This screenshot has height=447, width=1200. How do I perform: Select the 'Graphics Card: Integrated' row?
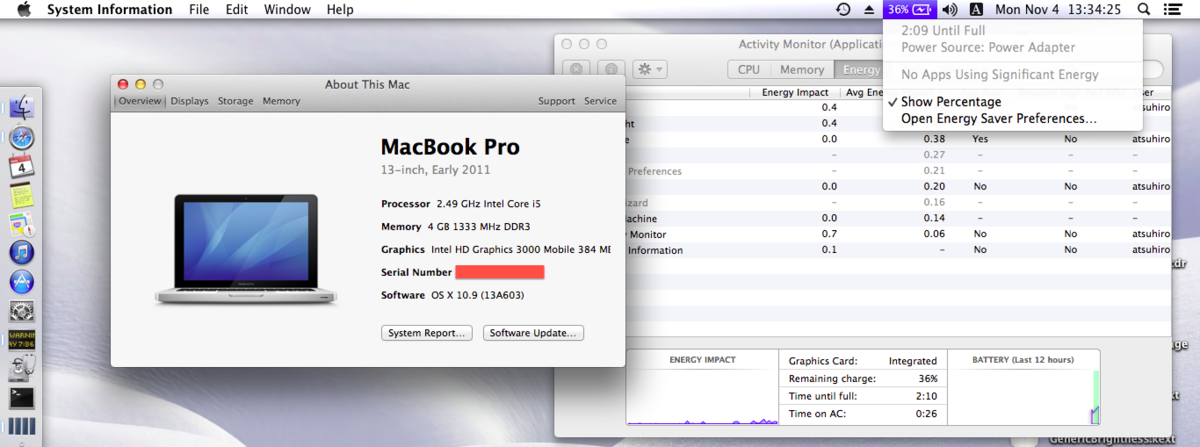(x=862, y=361)
